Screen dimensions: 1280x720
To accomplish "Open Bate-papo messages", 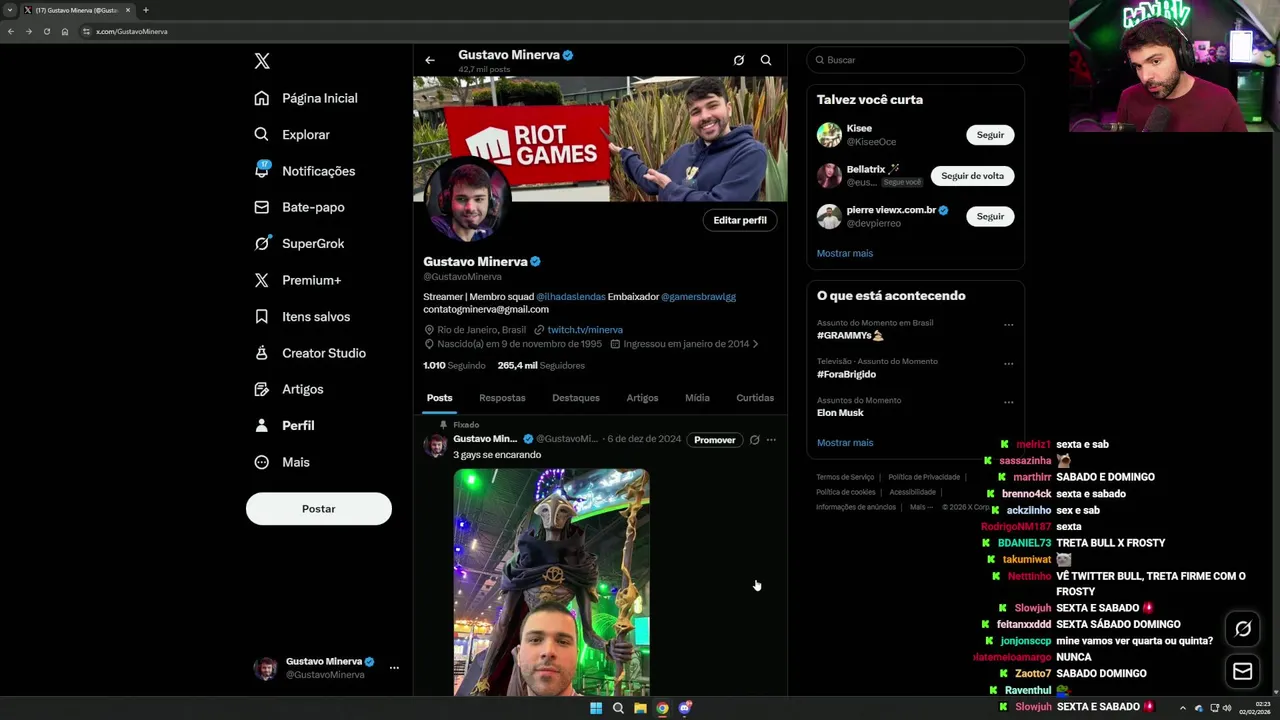I will [299, 207].
